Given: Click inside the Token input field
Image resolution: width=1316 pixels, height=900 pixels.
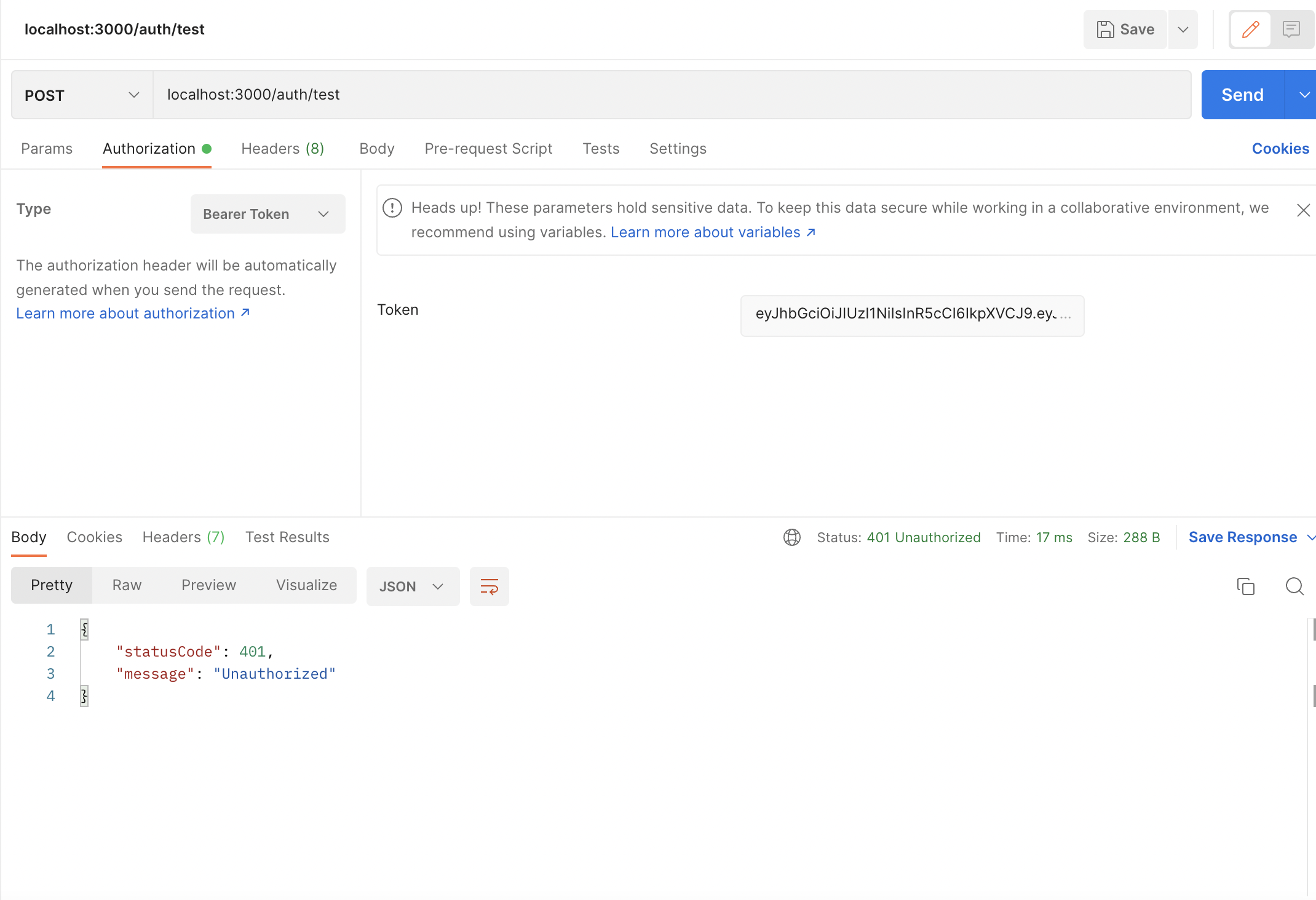Looking at the screenshot, I should [x=911, y=314].
